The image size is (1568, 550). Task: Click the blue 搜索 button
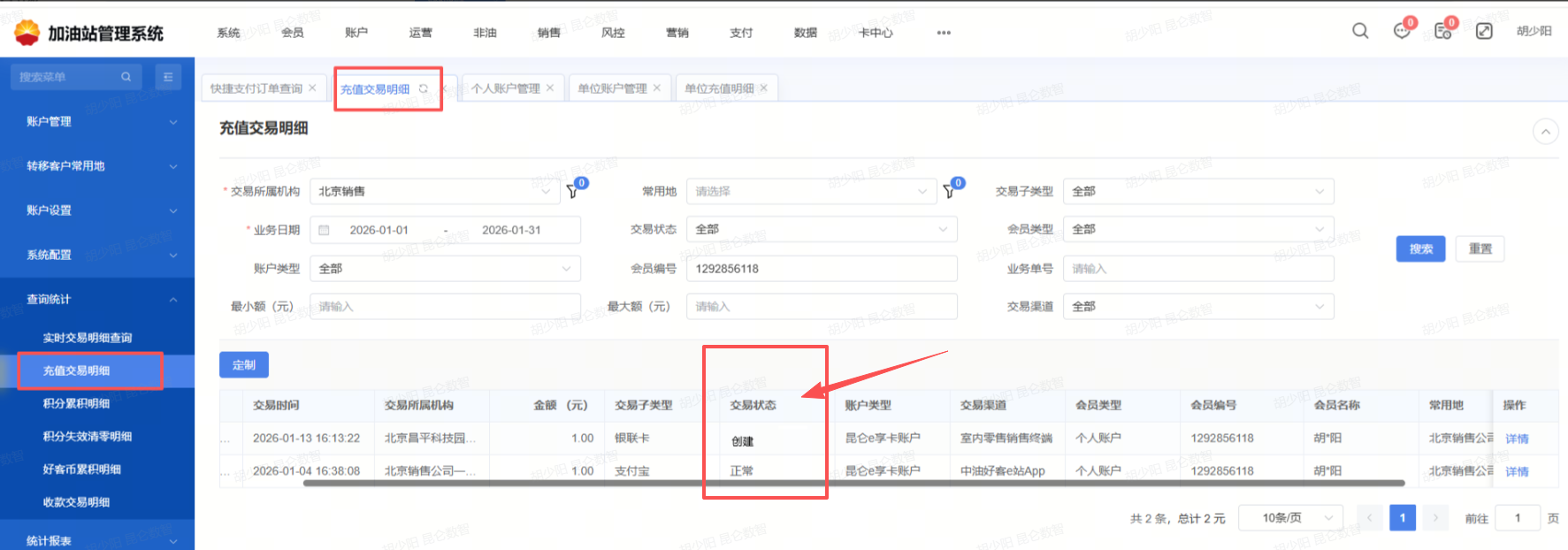point(1420,249)
